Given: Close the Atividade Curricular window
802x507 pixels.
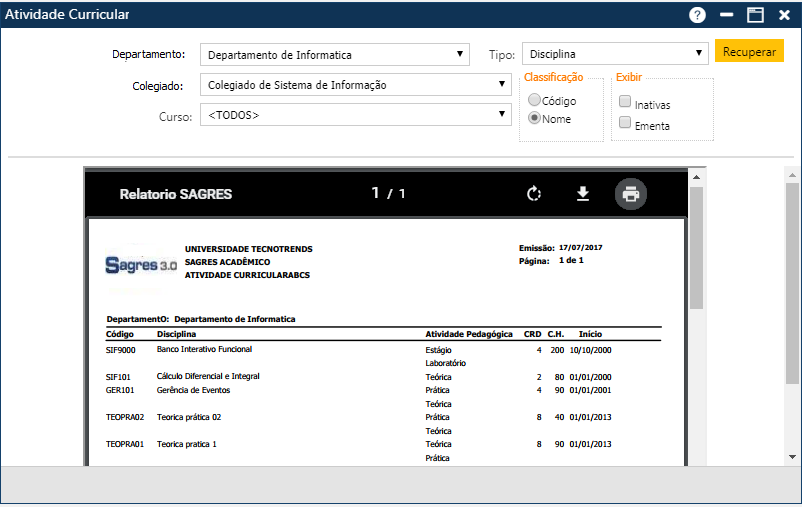Looking at the screenshot, I should click(x=784, y=15).
